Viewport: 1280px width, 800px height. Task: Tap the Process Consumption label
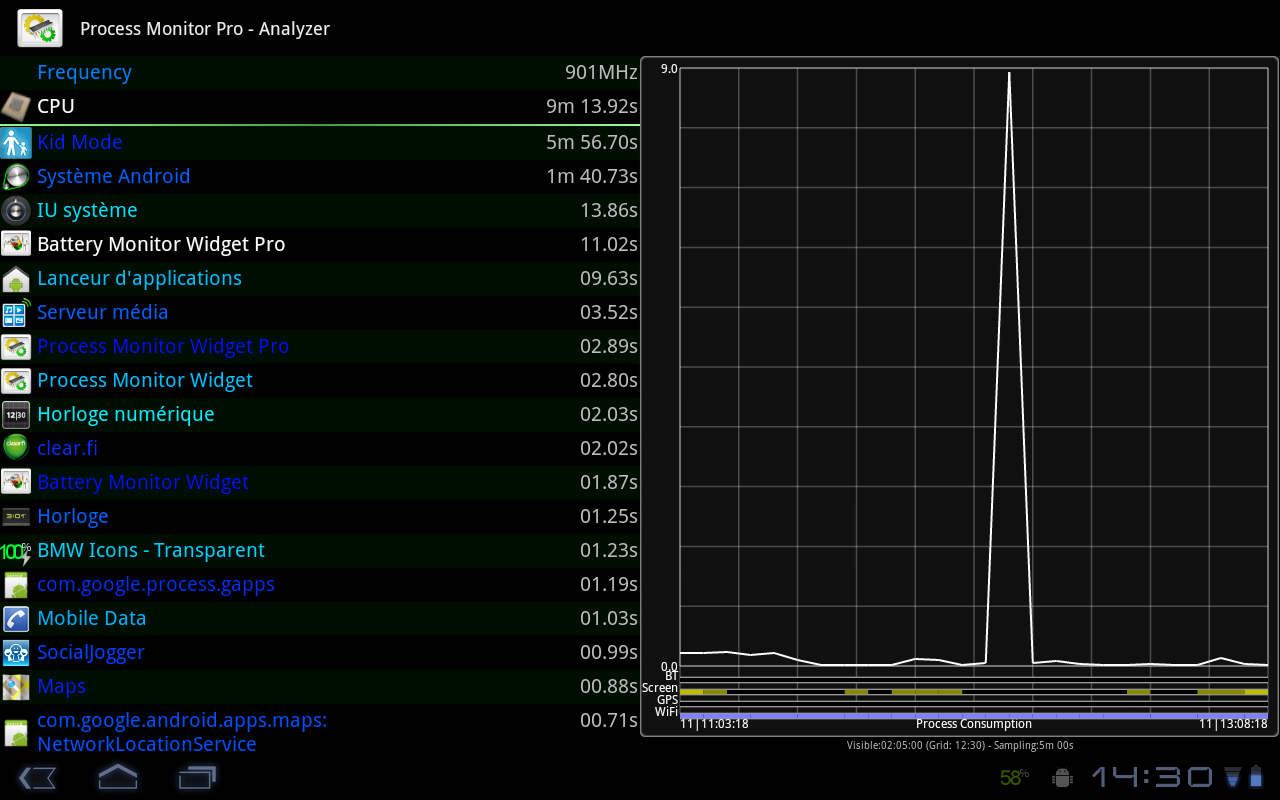point(973,724)
